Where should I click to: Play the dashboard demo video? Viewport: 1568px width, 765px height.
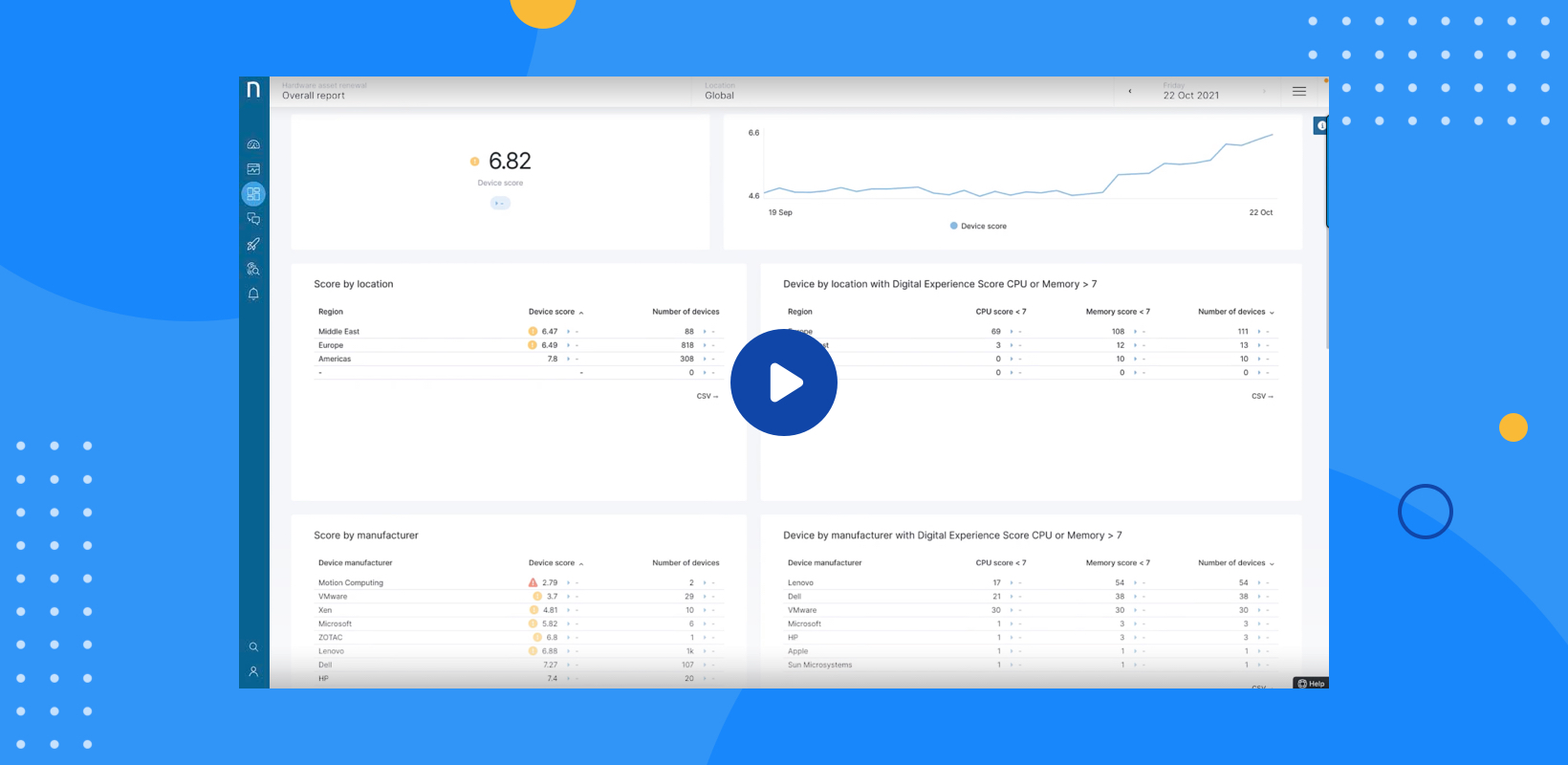pos(784,382)
